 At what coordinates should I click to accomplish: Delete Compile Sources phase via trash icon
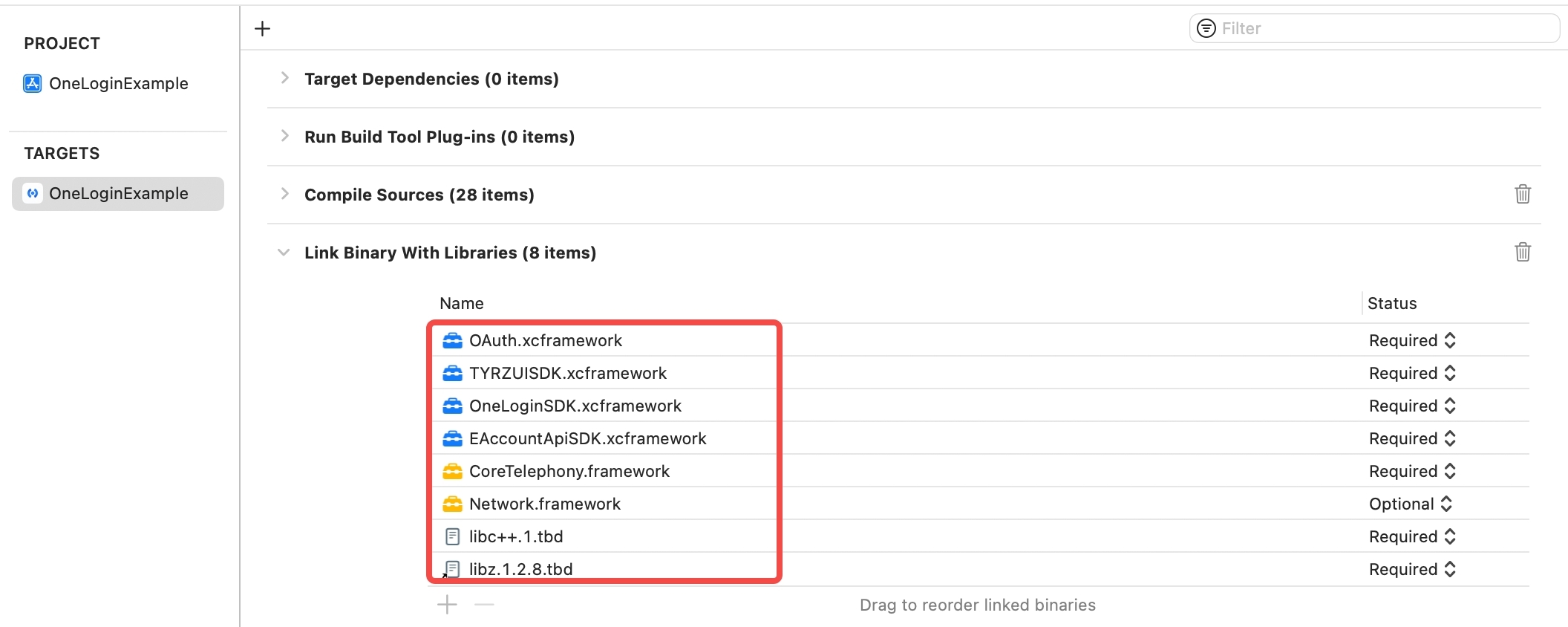tap(1523, 194)
